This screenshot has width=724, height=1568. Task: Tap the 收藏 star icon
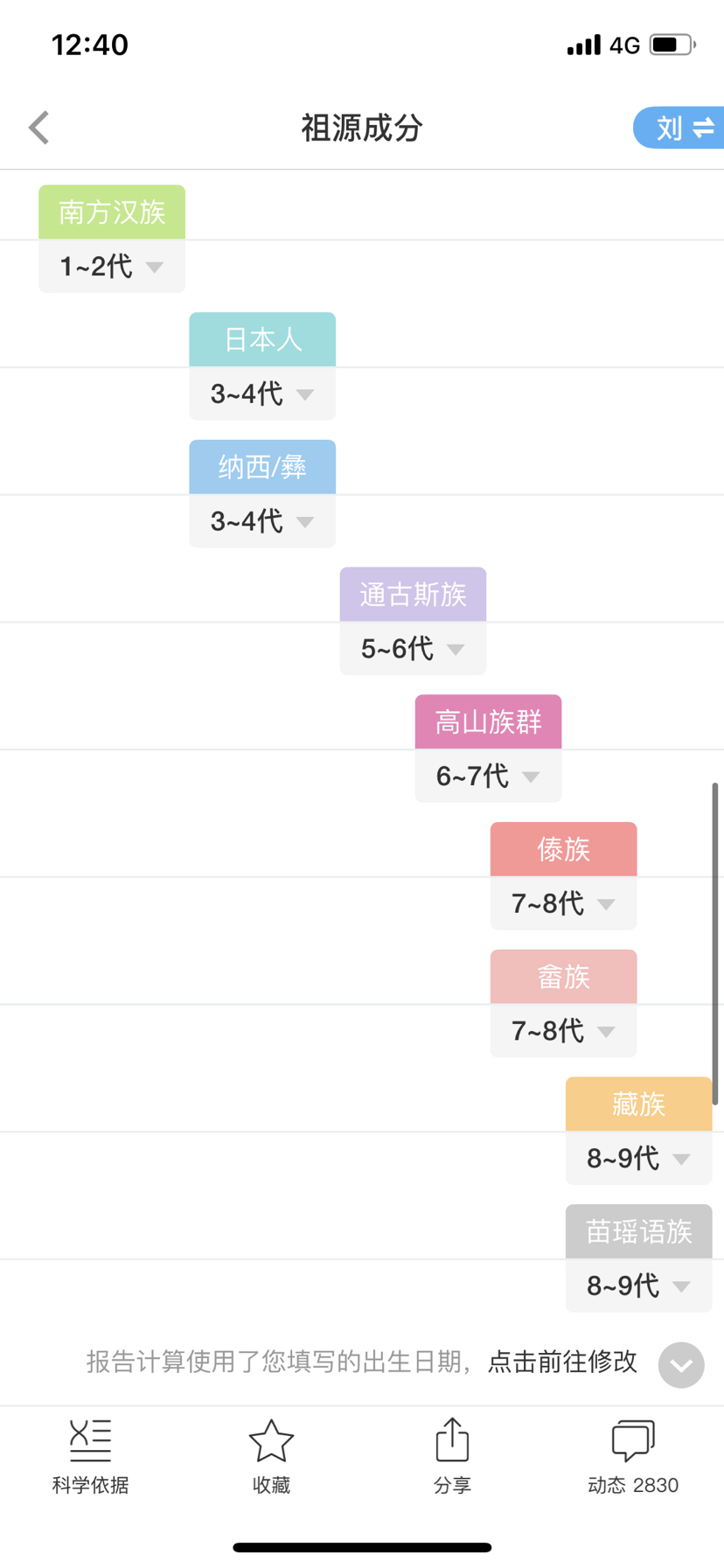(x=271, y=1439)
